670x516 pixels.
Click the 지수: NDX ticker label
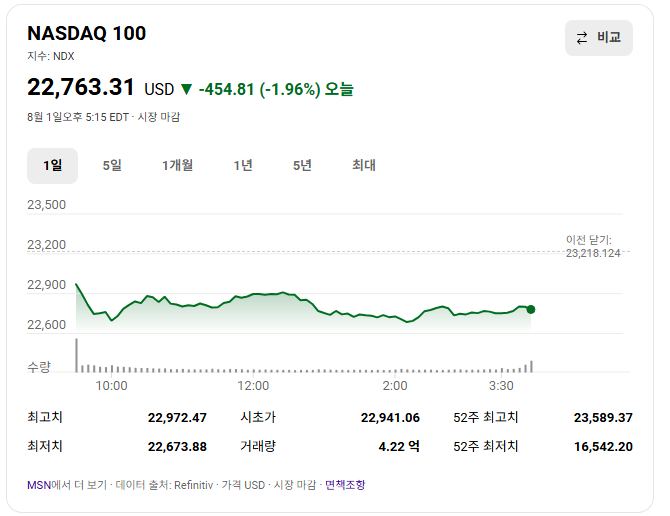tap(51, 56)
